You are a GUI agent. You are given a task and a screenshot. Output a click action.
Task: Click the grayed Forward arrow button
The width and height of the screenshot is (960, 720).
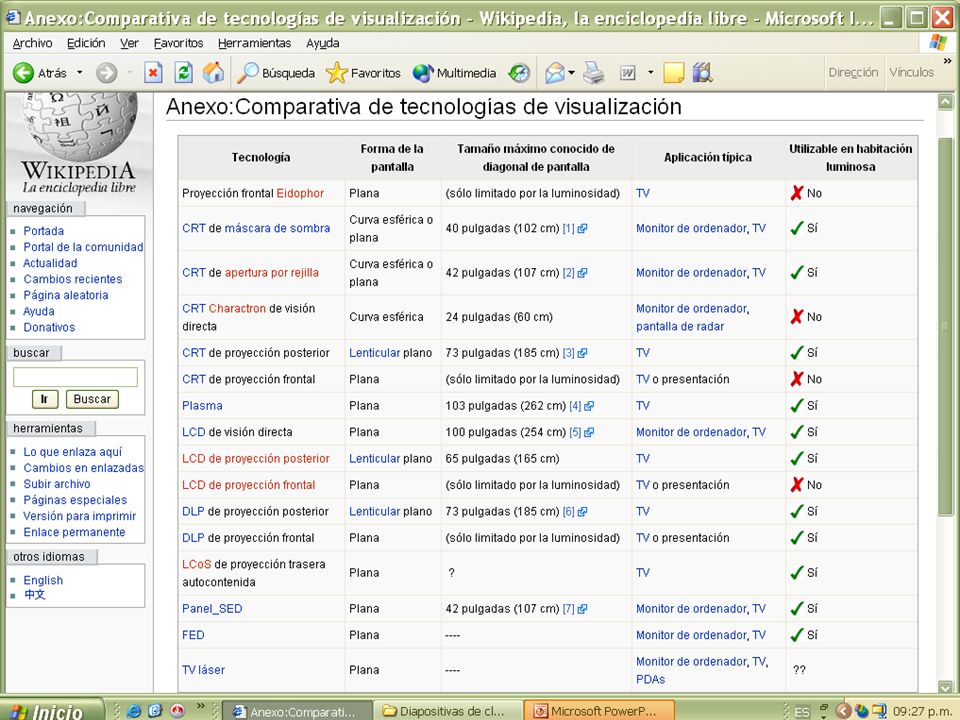[107, 73]
